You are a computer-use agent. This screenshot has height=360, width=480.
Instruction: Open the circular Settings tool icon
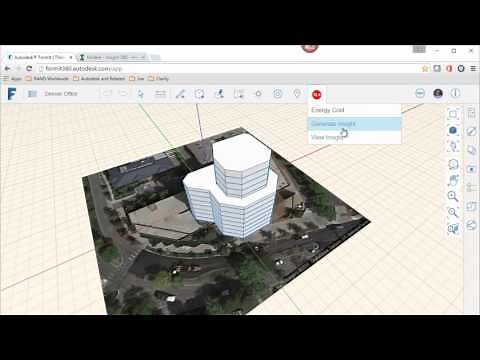click(x=278, y=94)
